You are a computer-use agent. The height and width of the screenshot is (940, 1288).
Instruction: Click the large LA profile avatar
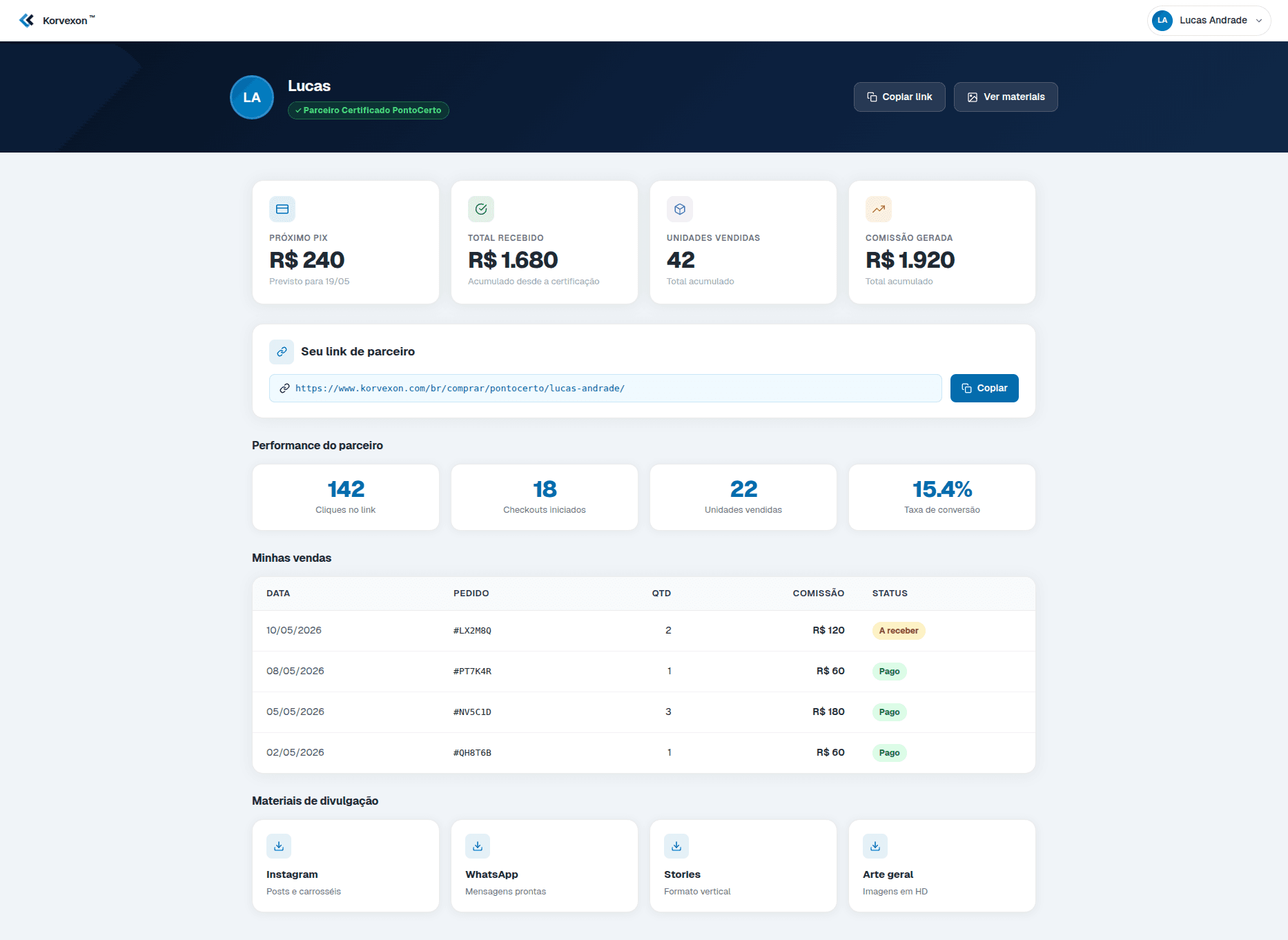tap(252, 97)
